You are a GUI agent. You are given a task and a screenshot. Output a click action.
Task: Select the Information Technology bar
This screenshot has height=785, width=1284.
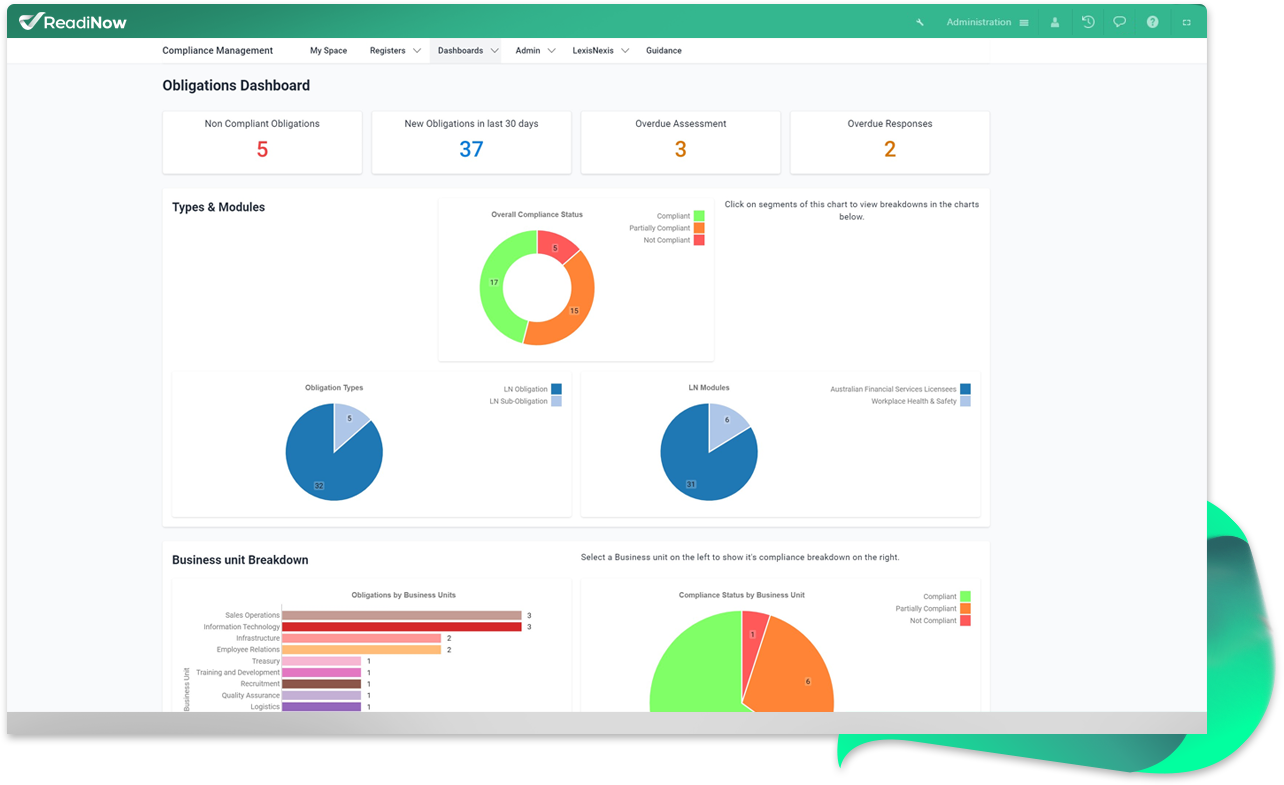click(402, 627)
